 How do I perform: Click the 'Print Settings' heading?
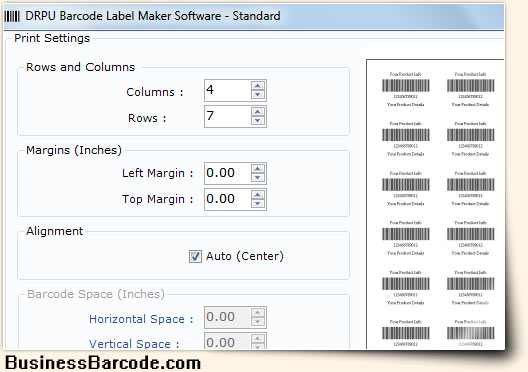coord(52,38)
